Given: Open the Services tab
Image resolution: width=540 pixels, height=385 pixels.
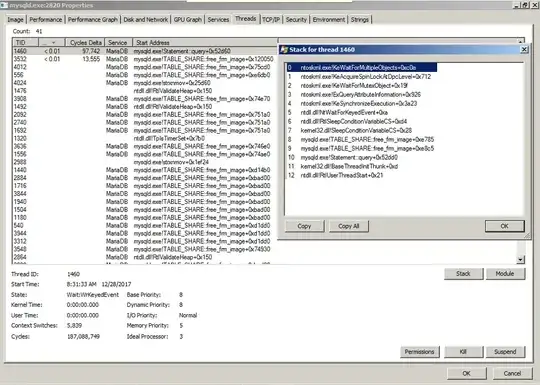Looking at the screenshot, I should (x=218, y=20).
